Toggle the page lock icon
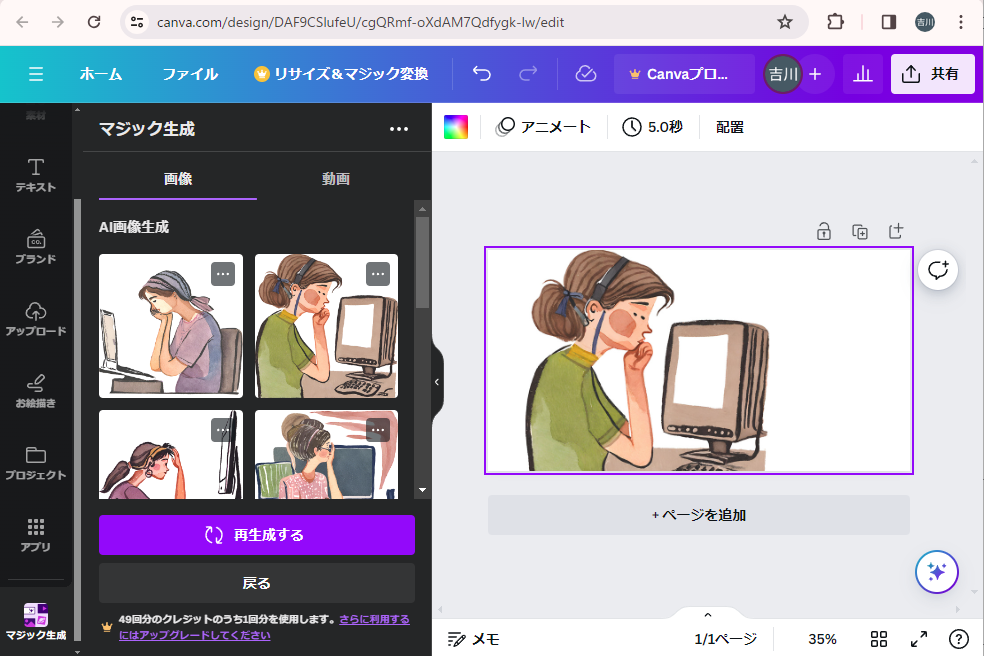The width and height of the screenshot is (984, 656). 823,231
